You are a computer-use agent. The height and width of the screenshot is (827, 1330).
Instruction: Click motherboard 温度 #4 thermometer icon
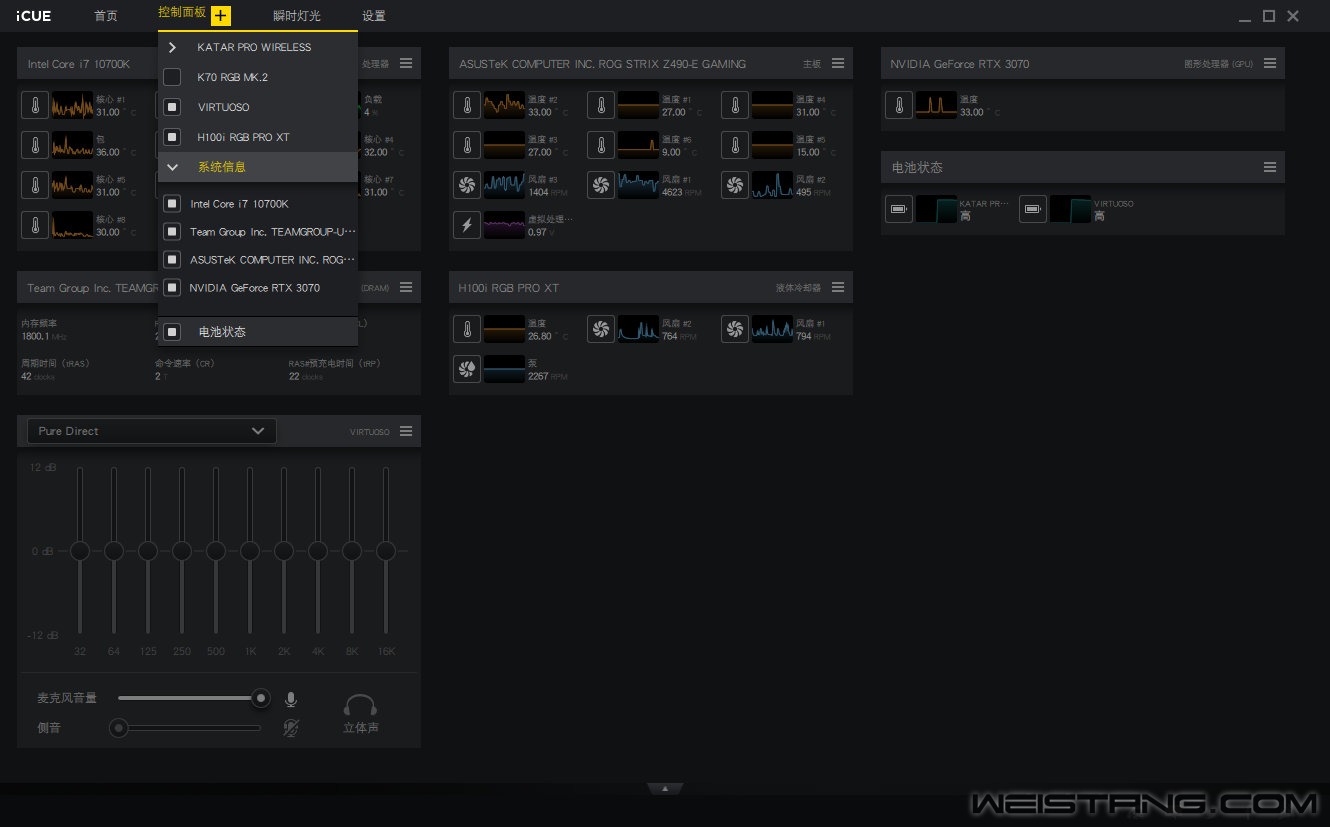(x=735, y=105)
